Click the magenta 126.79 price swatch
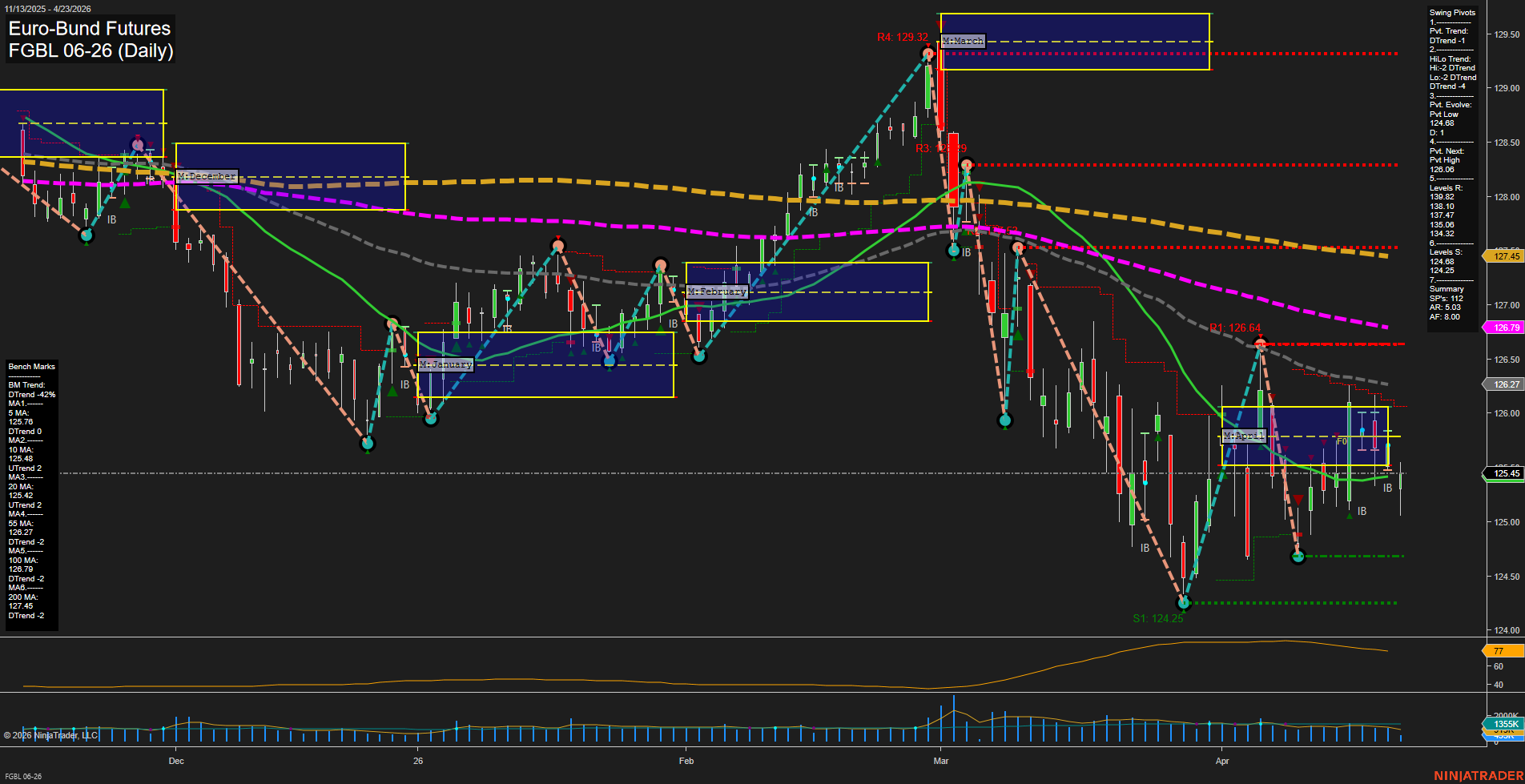The height and width of the screenshot is (784, 1525). [1505, 328]
